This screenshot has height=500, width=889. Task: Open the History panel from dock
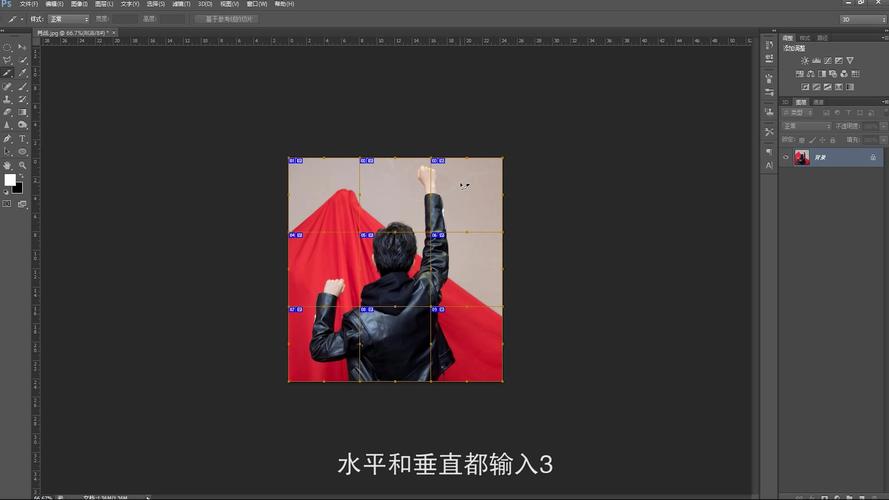click(769, 45)
